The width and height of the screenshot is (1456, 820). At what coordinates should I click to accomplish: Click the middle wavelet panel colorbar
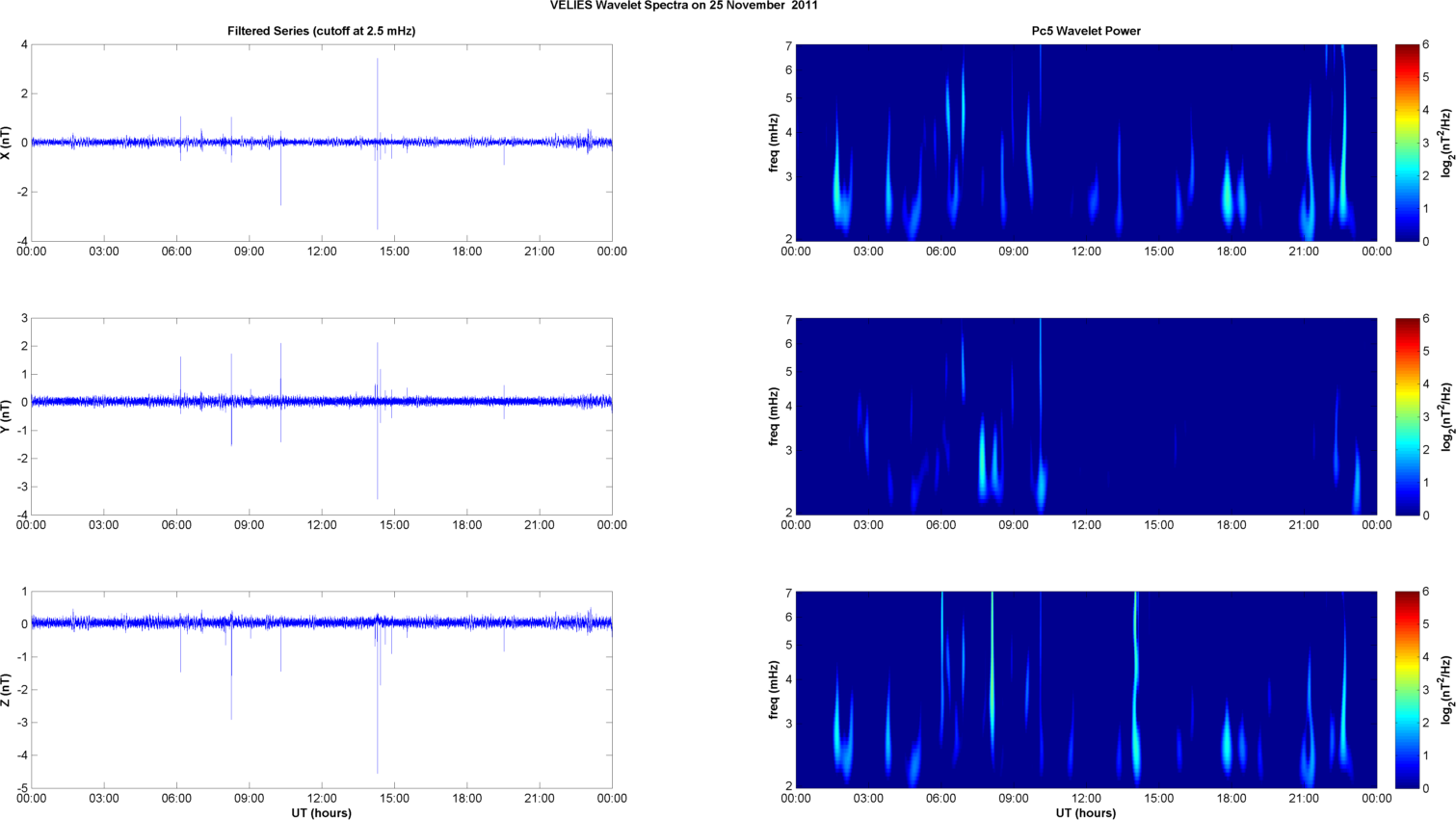pyautogui.click(x=1407, y=416)
